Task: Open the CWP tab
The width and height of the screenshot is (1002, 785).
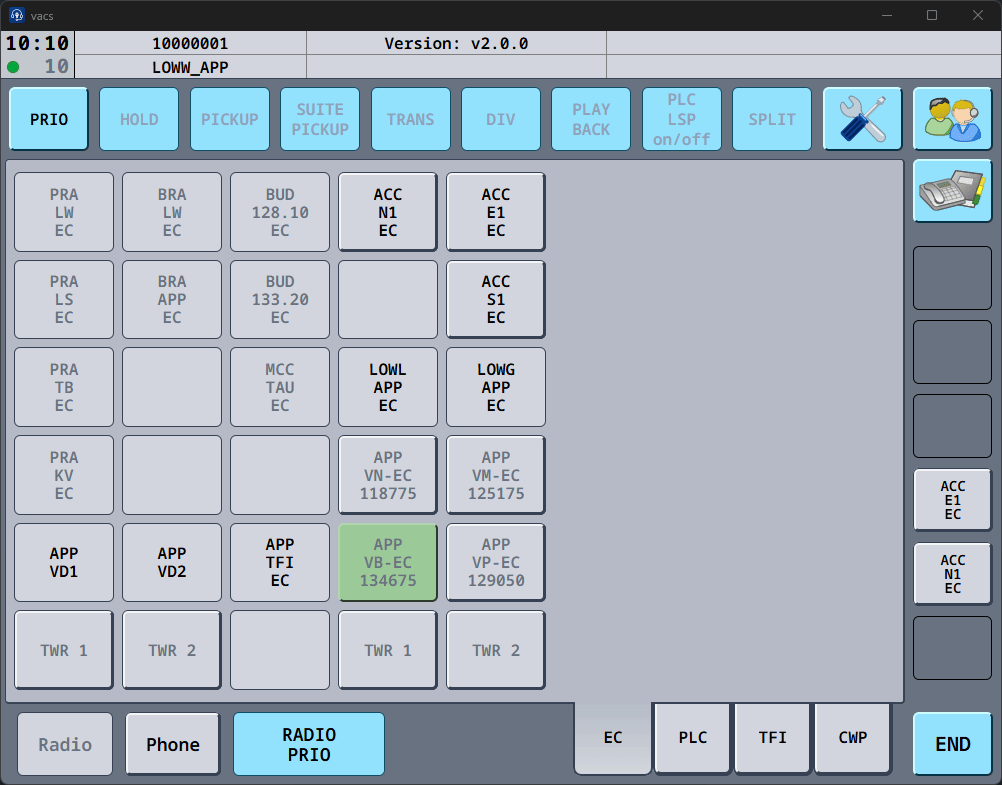Action: (x=853, y=738)
